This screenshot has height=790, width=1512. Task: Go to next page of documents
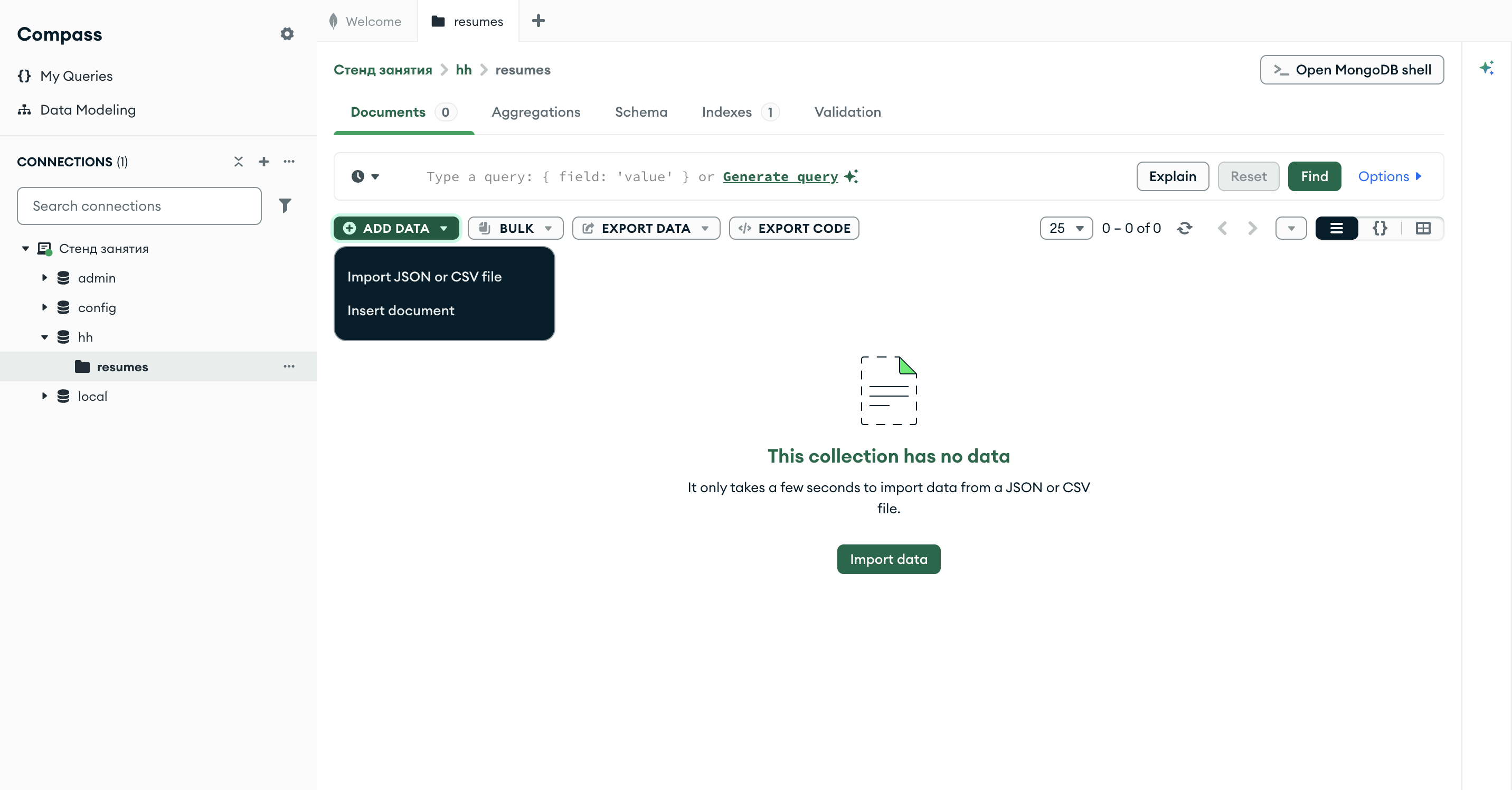1252,228
